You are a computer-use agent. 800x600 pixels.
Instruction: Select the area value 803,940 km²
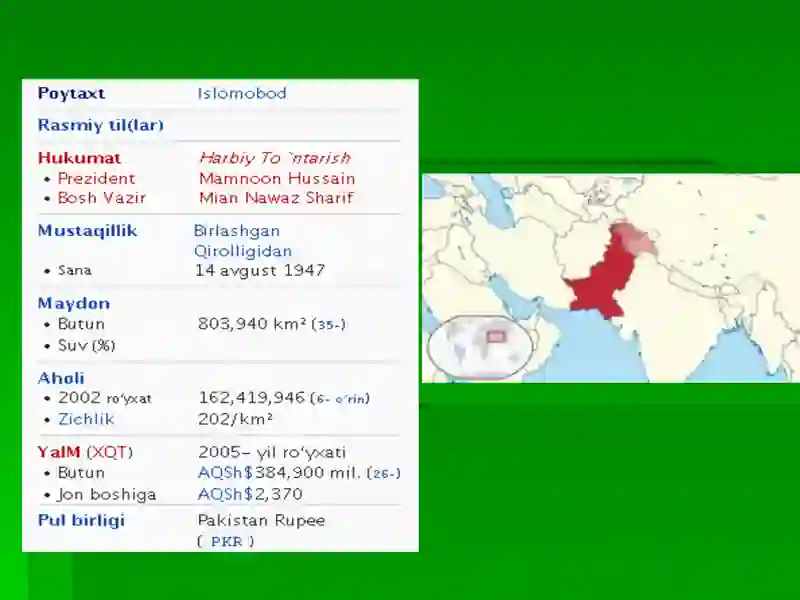coord(252,324)
